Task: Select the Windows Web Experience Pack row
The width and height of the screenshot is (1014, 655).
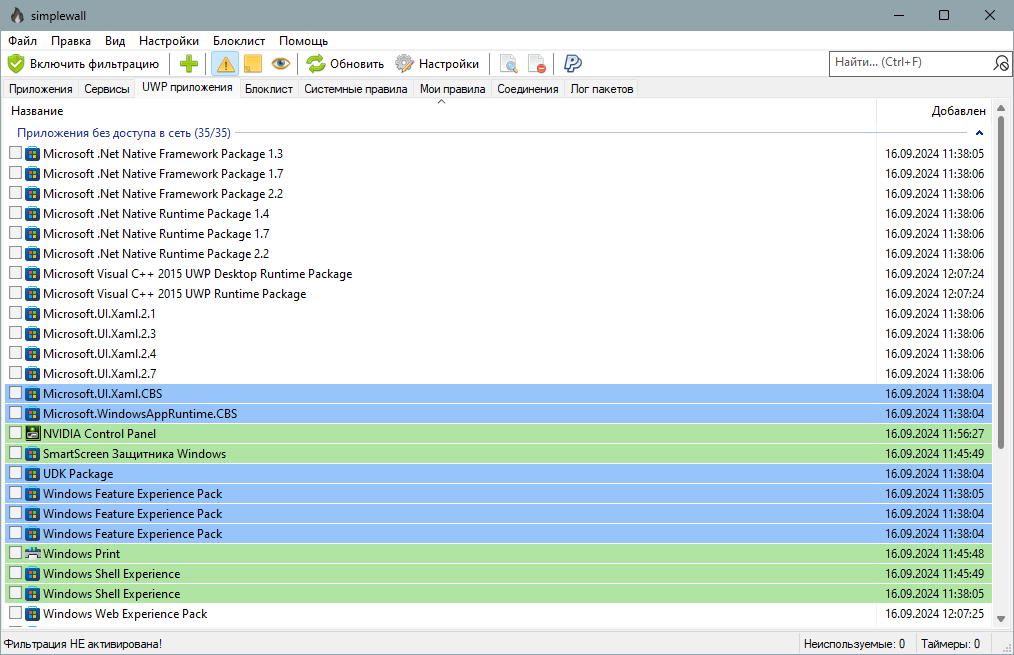Action: point(499,614)
